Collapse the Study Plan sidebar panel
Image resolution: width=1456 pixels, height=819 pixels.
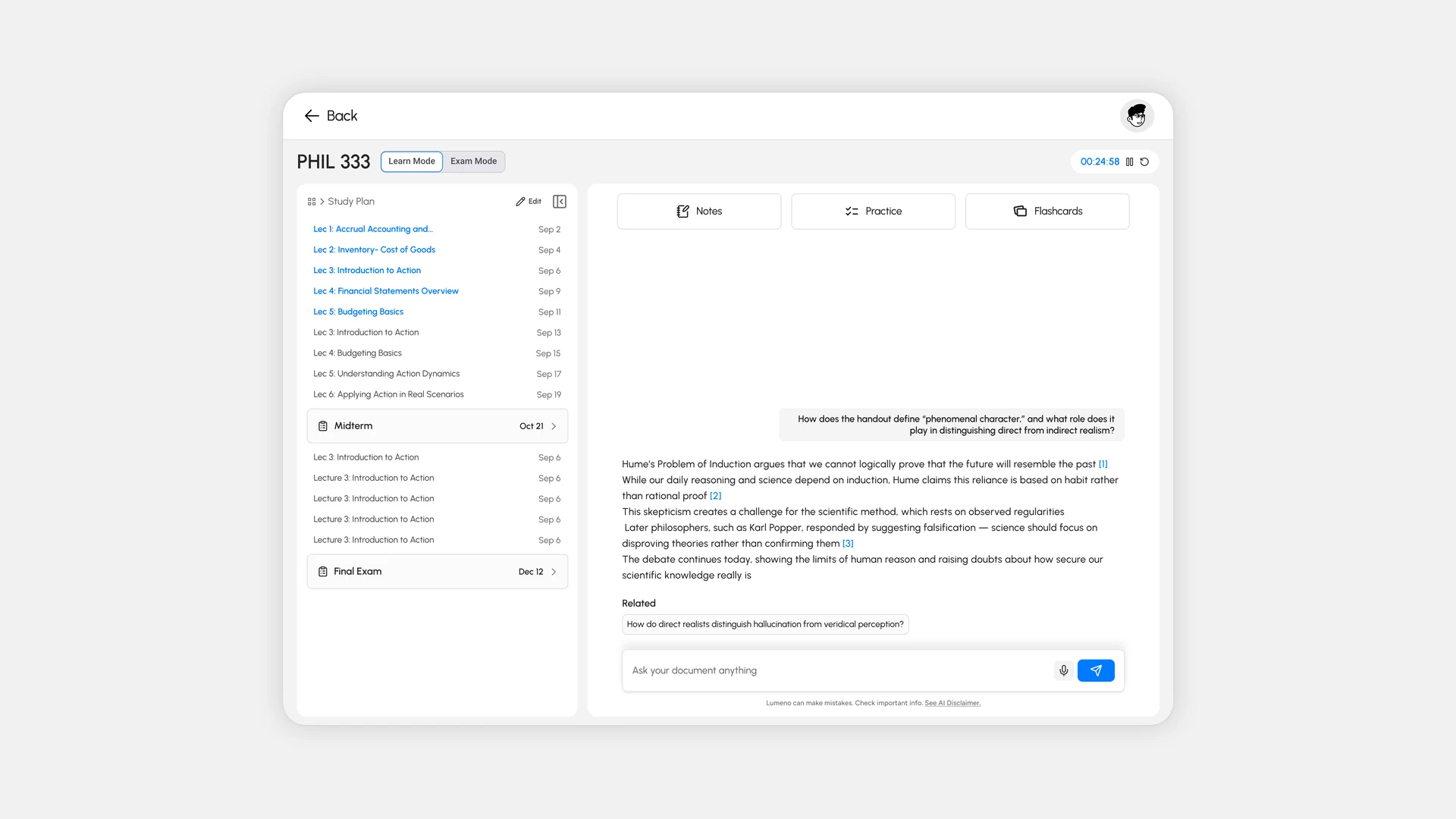click(560, 202)
